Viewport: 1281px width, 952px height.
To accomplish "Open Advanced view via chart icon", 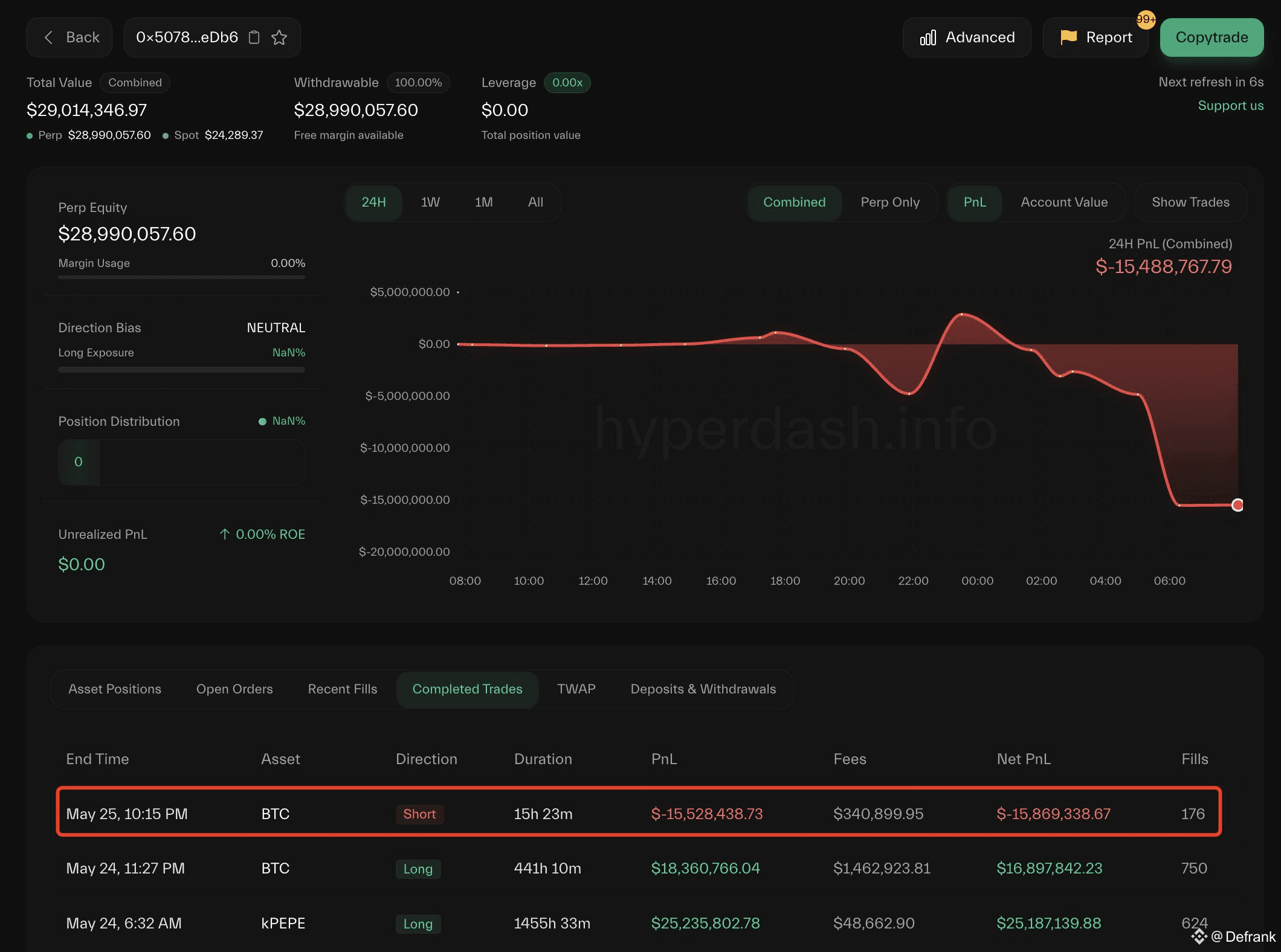I will tap(929, 37).
